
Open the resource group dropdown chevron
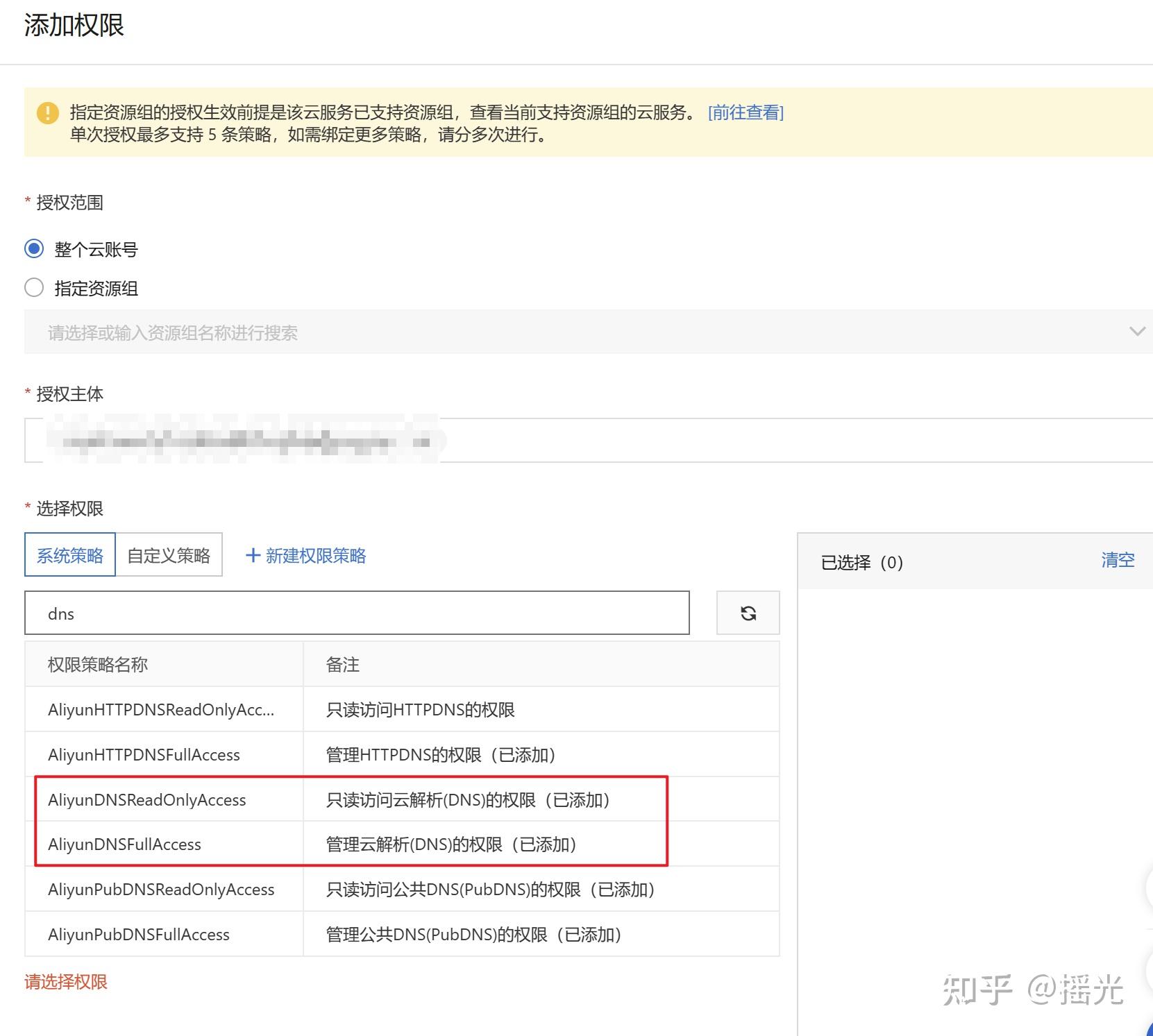[x=1138, y=332]
